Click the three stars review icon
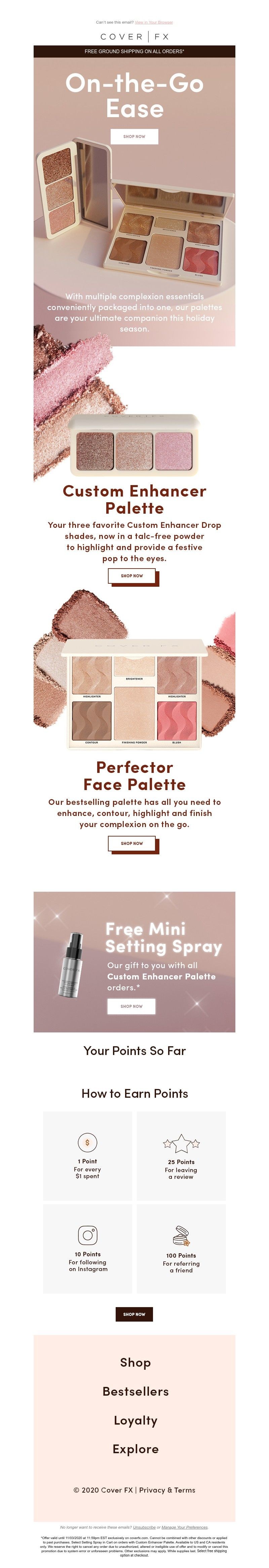Viewport: 269px width, 1568px height. [181, 1143]
